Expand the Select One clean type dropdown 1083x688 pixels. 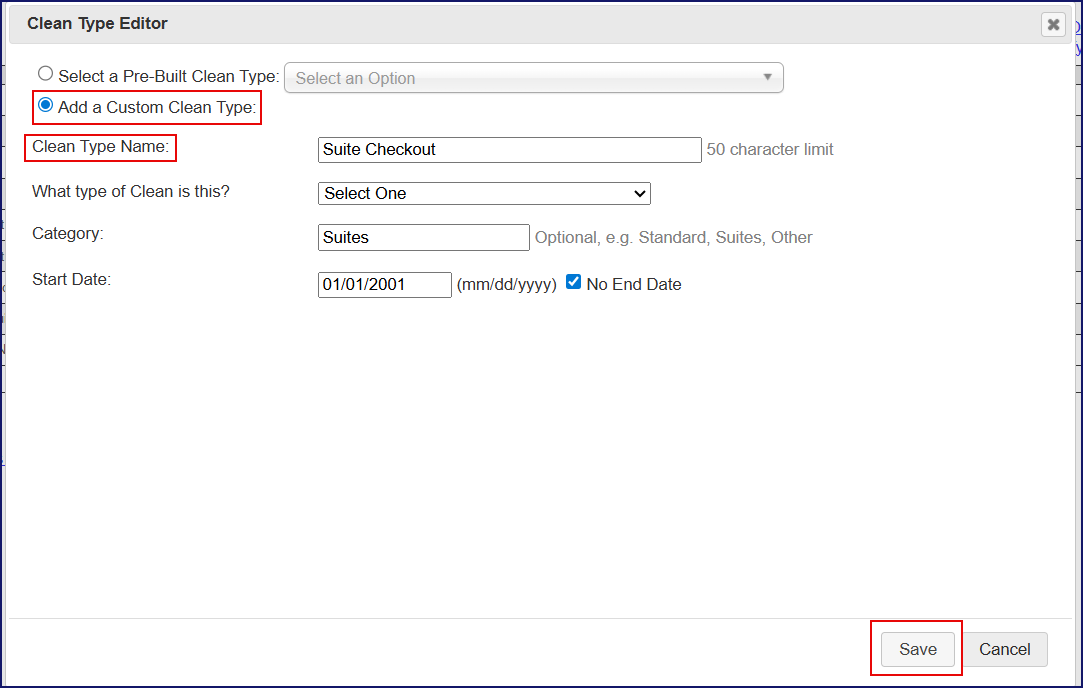(x=484, y=193)
